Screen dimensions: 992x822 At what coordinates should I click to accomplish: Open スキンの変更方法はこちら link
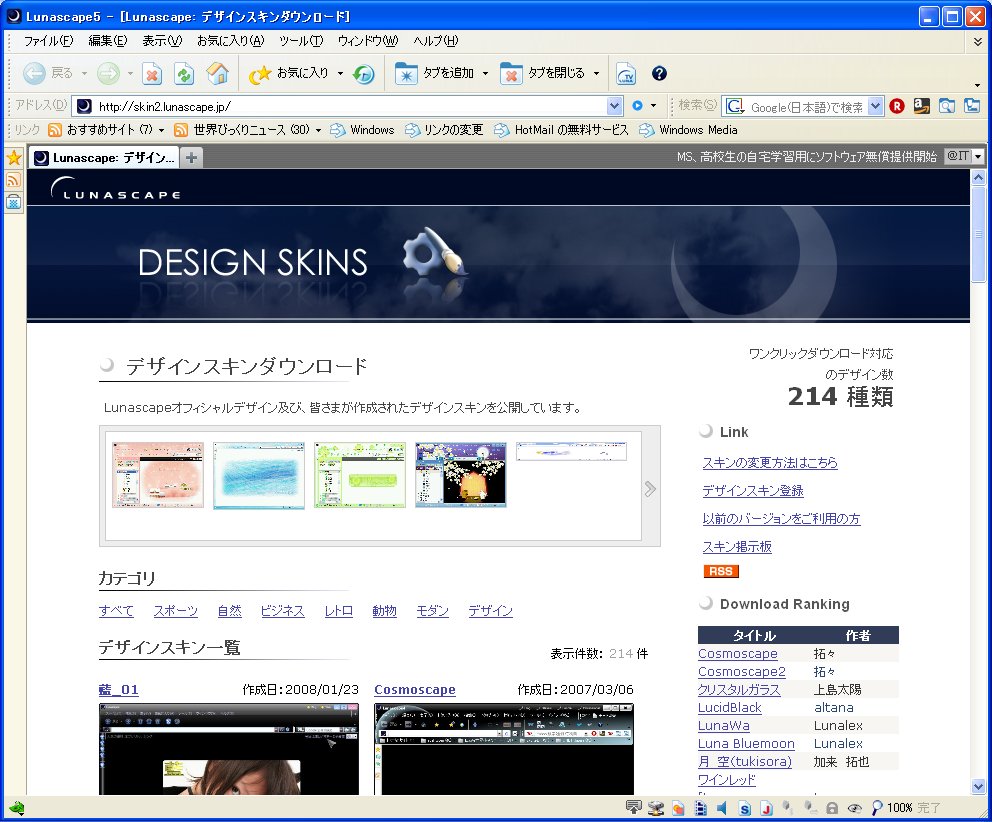coord(770,463)
